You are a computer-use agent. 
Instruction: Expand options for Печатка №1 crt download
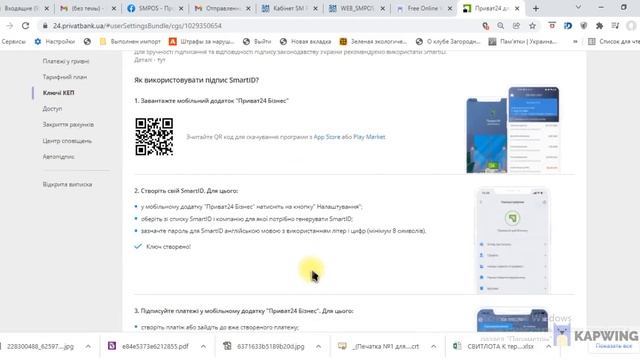coord(433,347)
